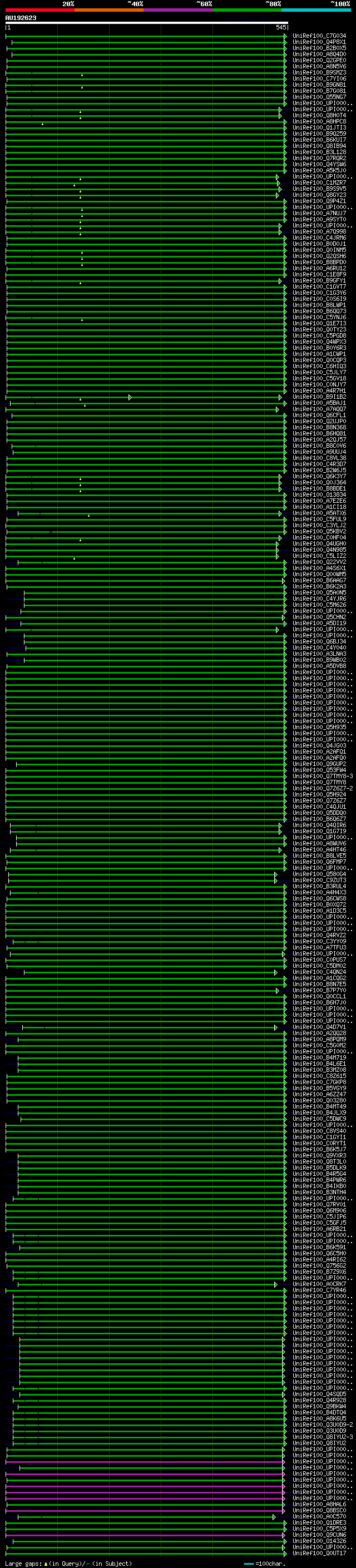356x1568 pixels.
Task: Click the UniRef100_B8N368 hit label
Action: [319, 427]
